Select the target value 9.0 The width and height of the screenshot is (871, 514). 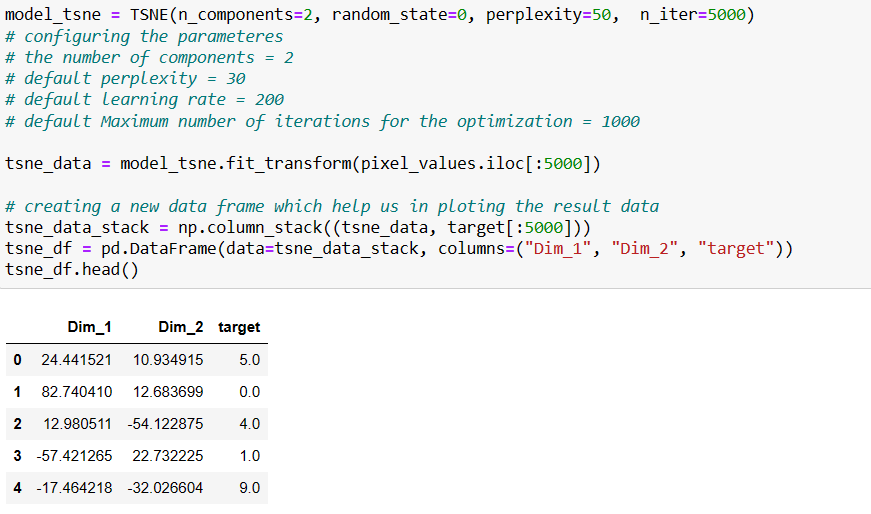coord(249,487)
